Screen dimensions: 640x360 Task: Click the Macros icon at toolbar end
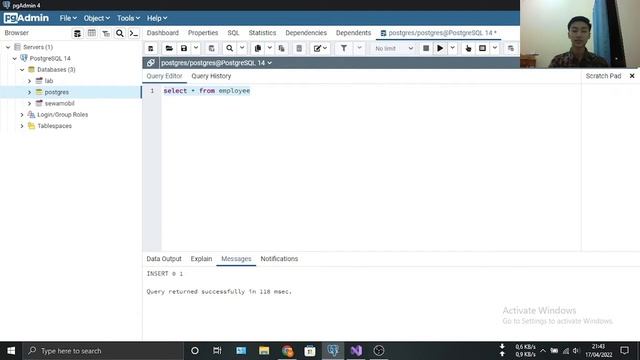click(x=511, y=48)
